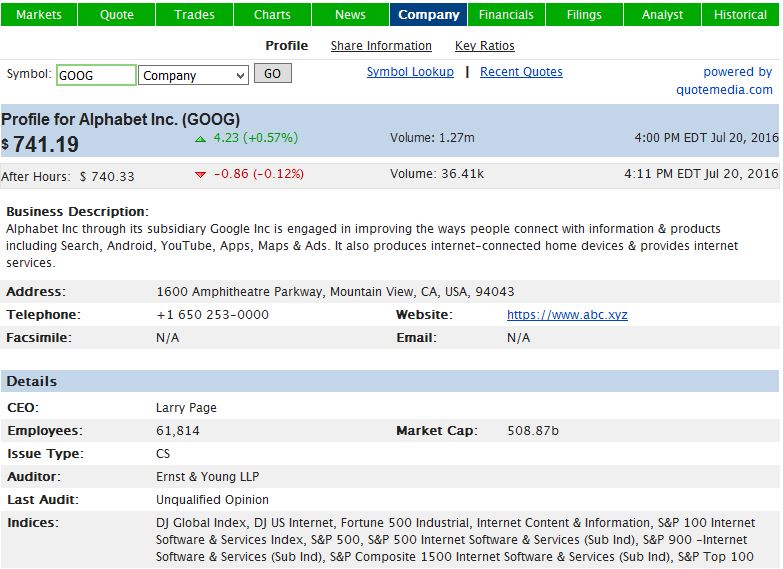Open the Analyst tab
This screenshot has width=783, height=569.
(x=662, y=14)
